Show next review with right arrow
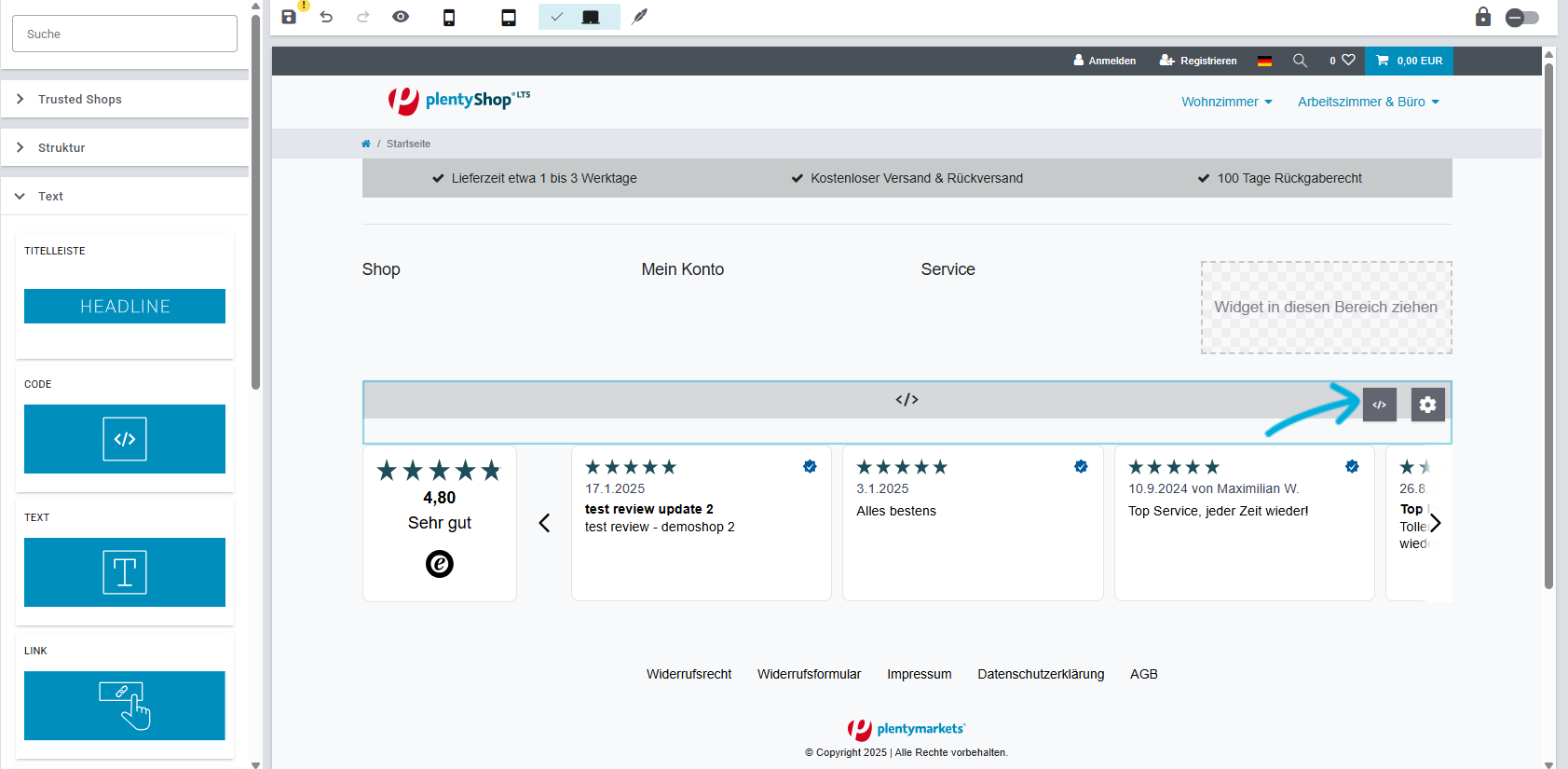This screenshot has height=769, width=1568. pos(1436,523)
